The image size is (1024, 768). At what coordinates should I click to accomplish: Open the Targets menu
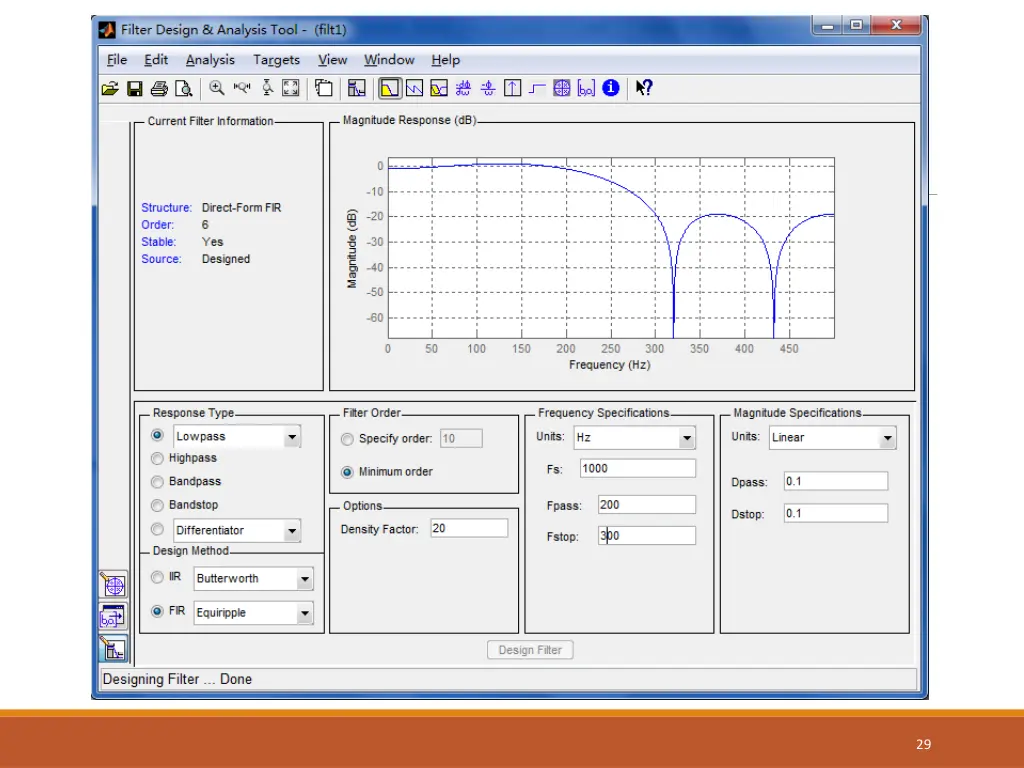click(276, 60)
